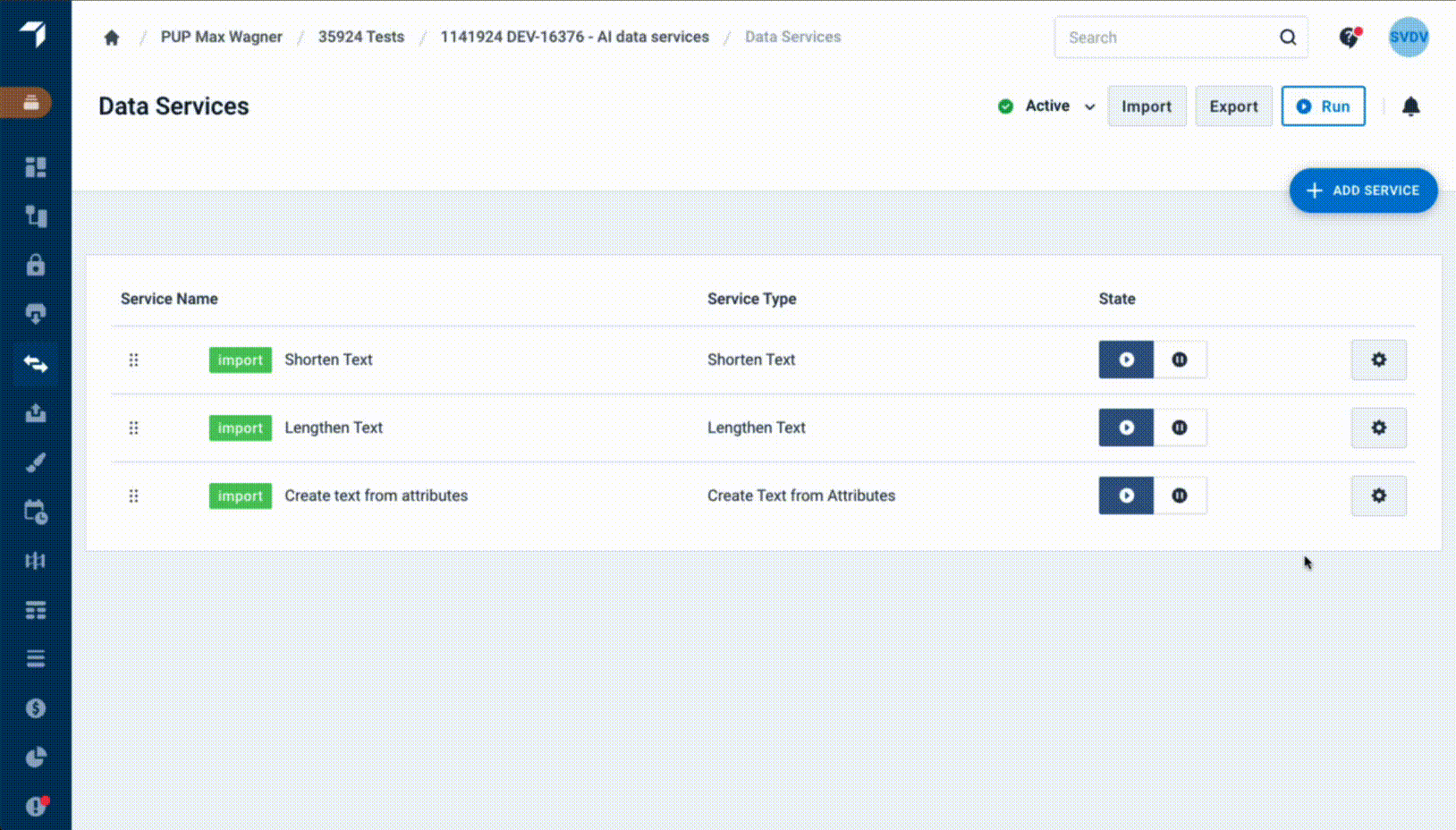The width and height of the screenshot is (1456, 830).
Task: Pause the Create text from attributes service
Action: 1180,495
